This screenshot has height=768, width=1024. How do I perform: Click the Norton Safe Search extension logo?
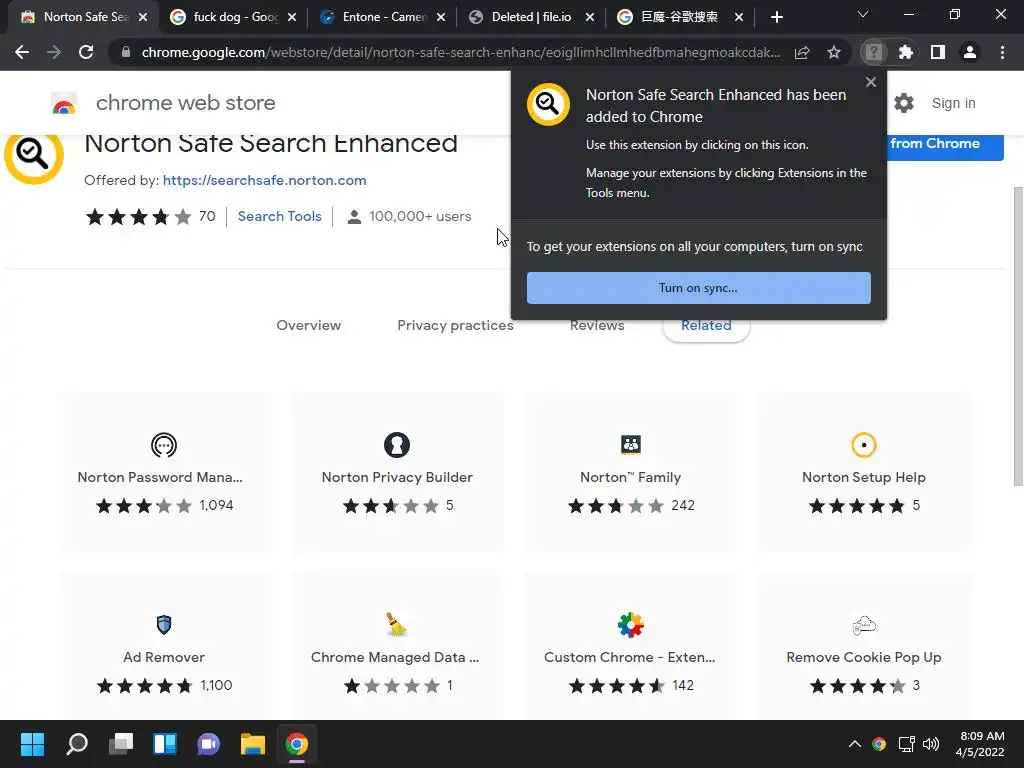pyautogui.click(x=34, y=154)
